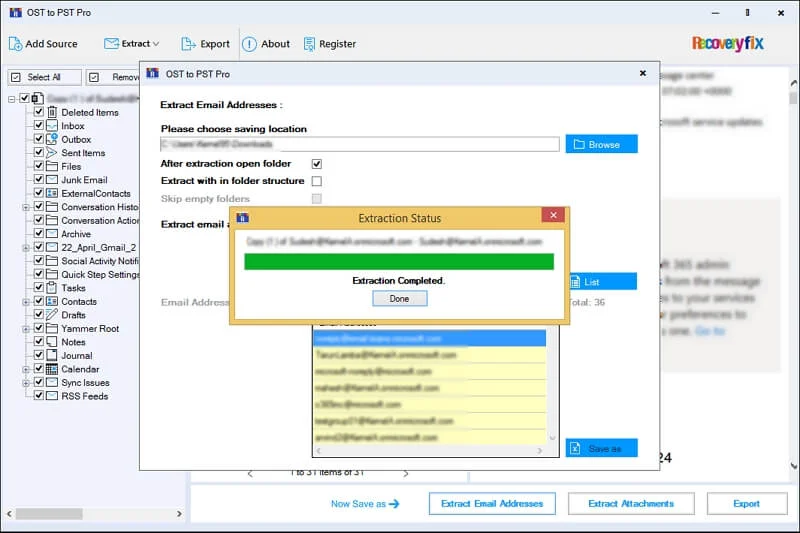Click the Save as button

pos(601,448)
